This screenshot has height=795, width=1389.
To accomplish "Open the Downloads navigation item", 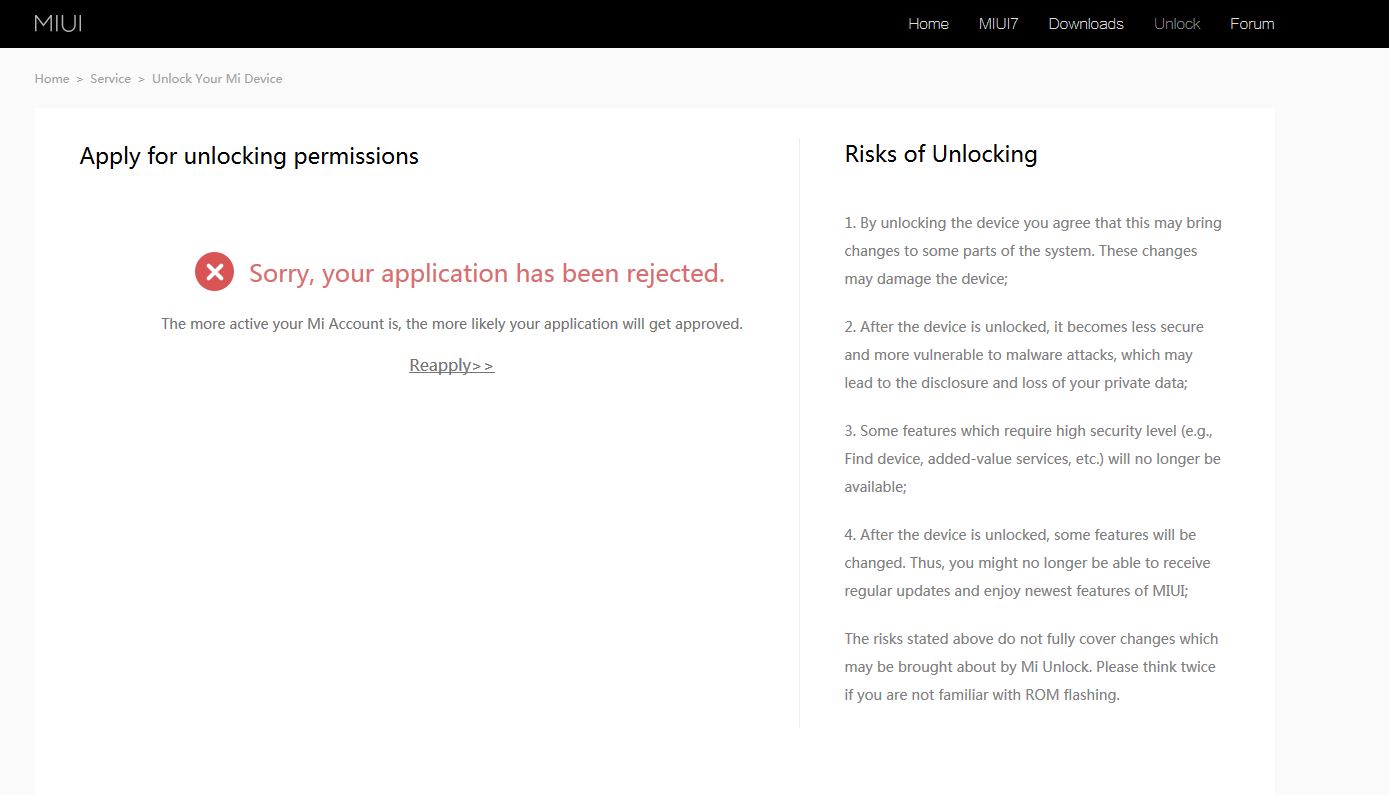I will pyautogui.click(x=1085, y=24).
